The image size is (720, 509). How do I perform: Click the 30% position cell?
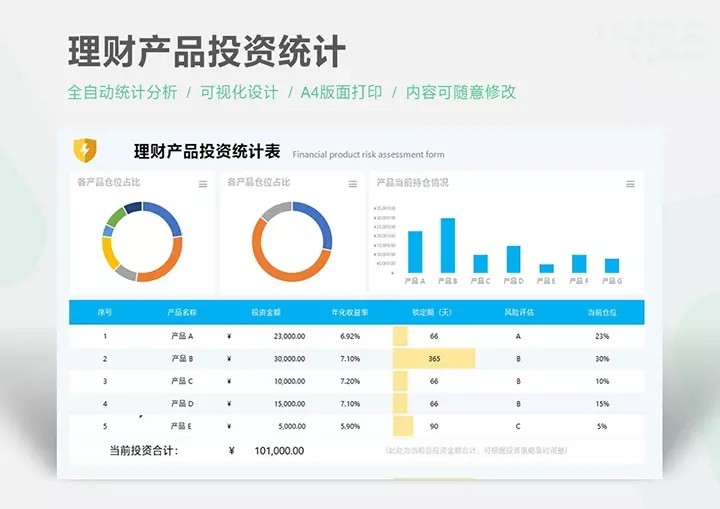click(602, 359)
